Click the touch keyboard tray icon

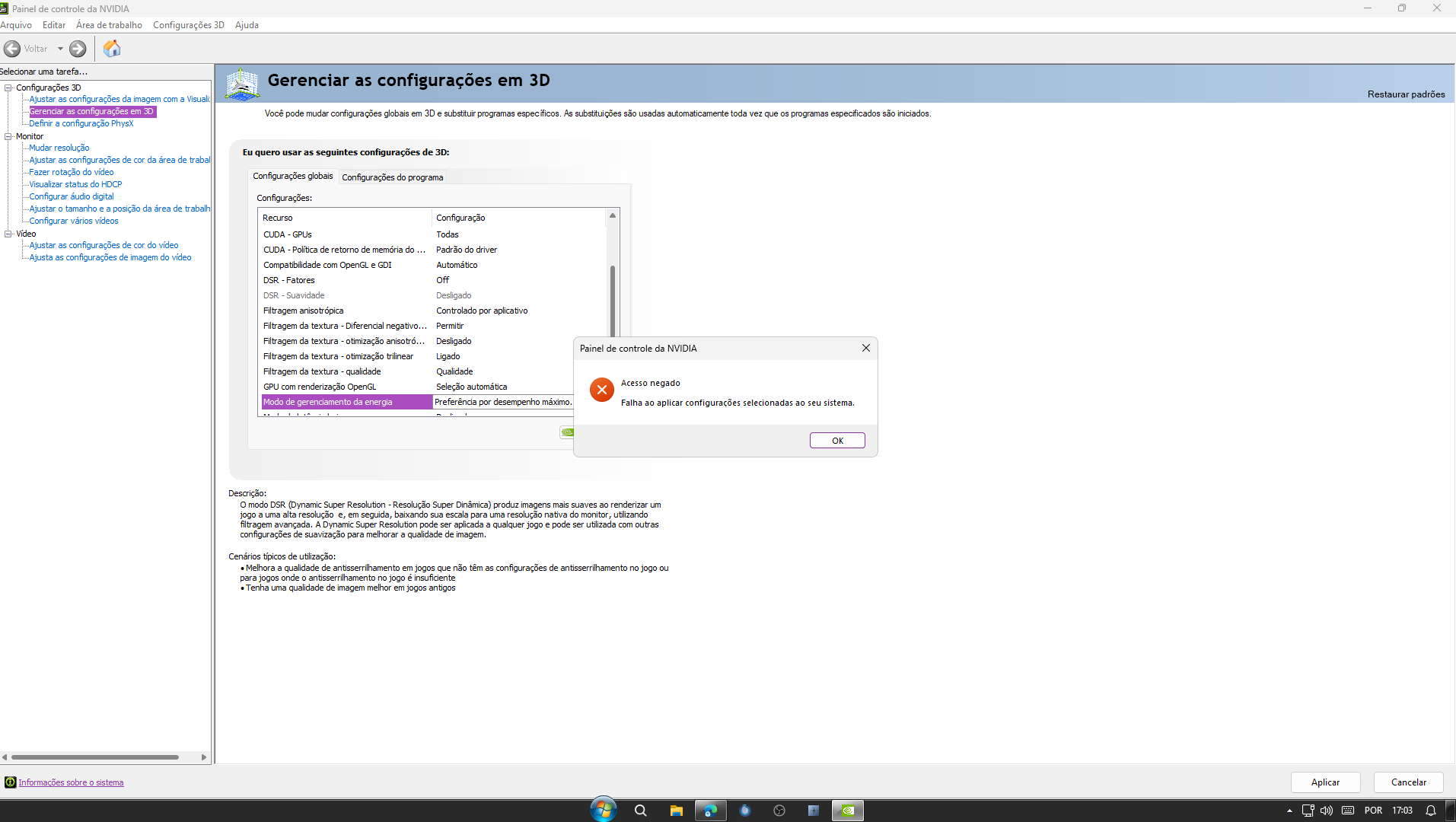point(1348,811)
